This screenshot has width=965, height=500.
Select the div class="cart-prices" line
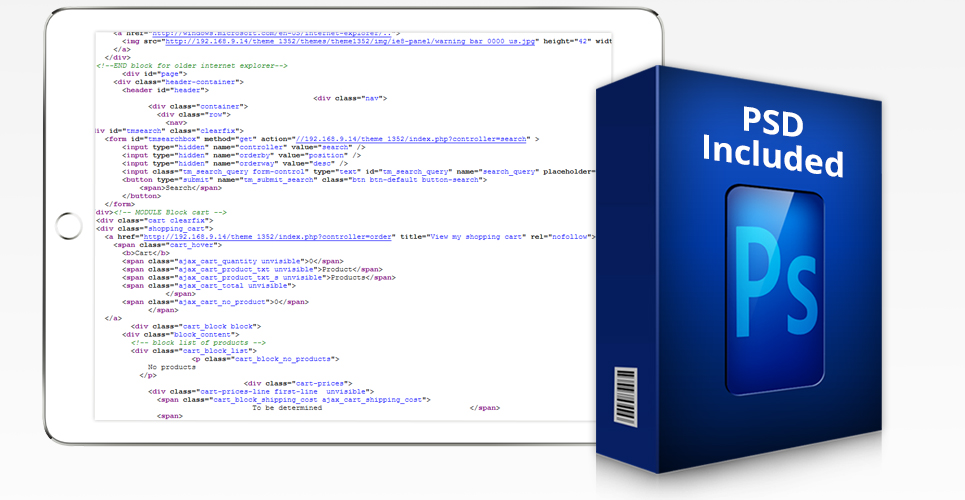[298, 384]
